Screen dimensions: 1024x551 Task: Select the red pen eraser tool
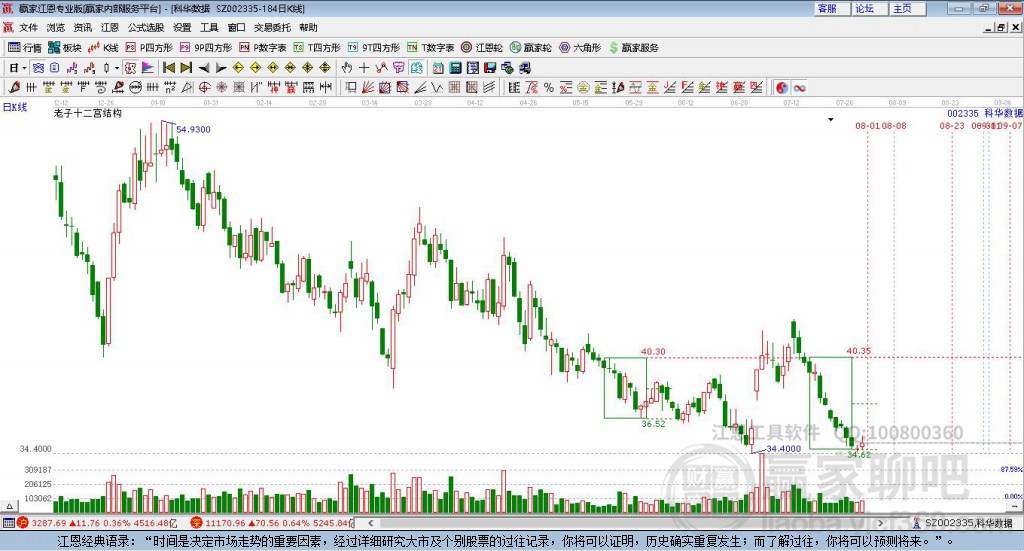click(14, 87)
